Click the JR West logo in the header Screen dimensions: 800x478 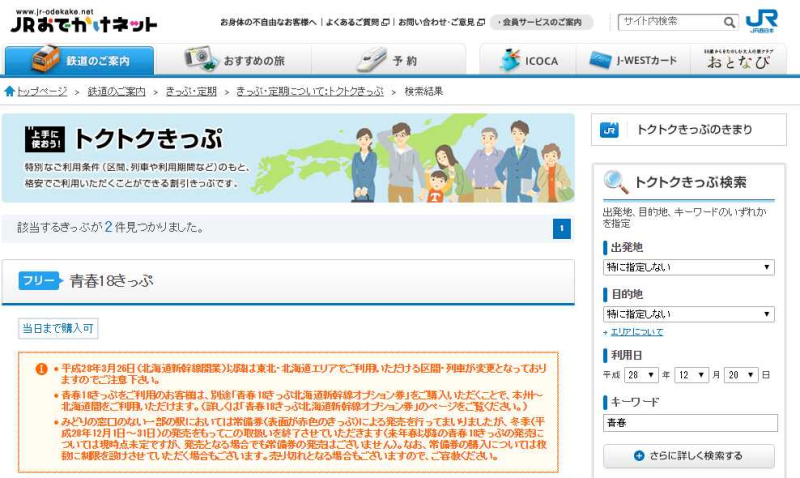tap(762, 21)
